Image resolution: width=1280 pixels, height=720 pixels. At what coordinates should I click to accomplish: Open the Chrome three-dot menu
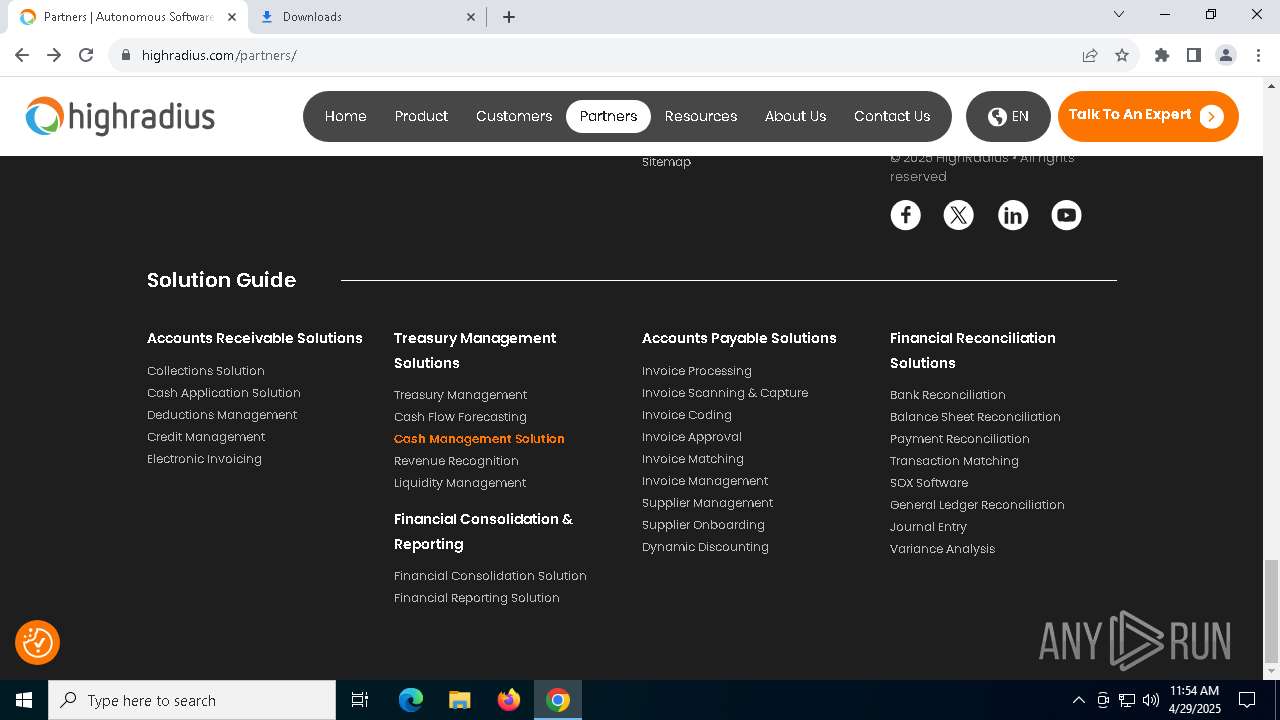click(x=1258, y=55)
